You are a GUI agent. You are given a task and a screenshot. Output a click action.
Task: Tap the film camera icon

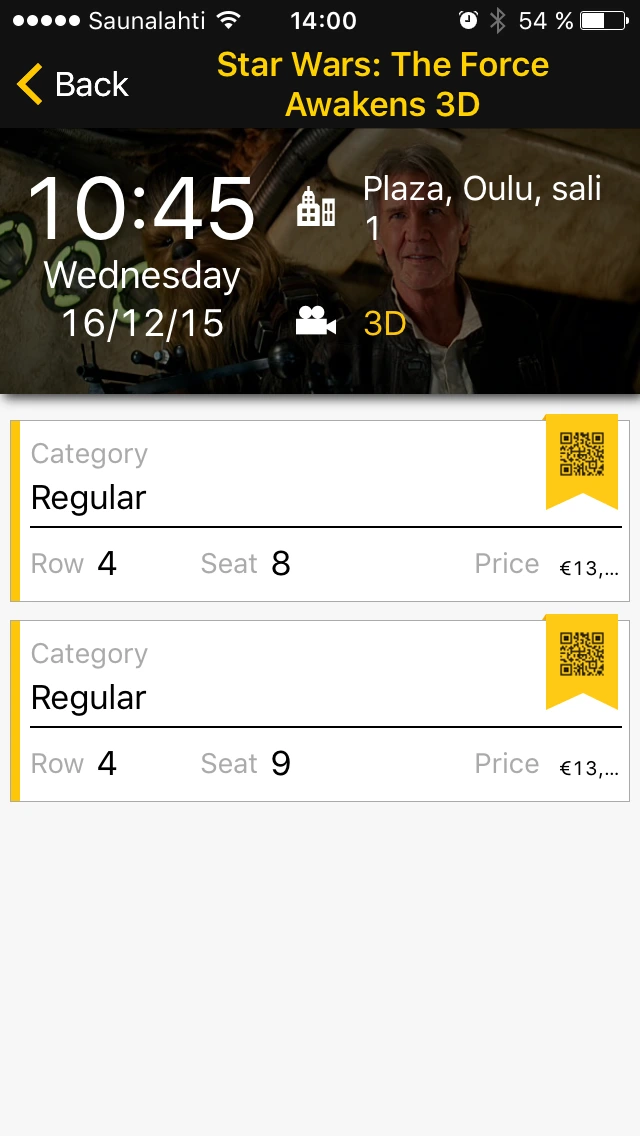tap(316, 321)
